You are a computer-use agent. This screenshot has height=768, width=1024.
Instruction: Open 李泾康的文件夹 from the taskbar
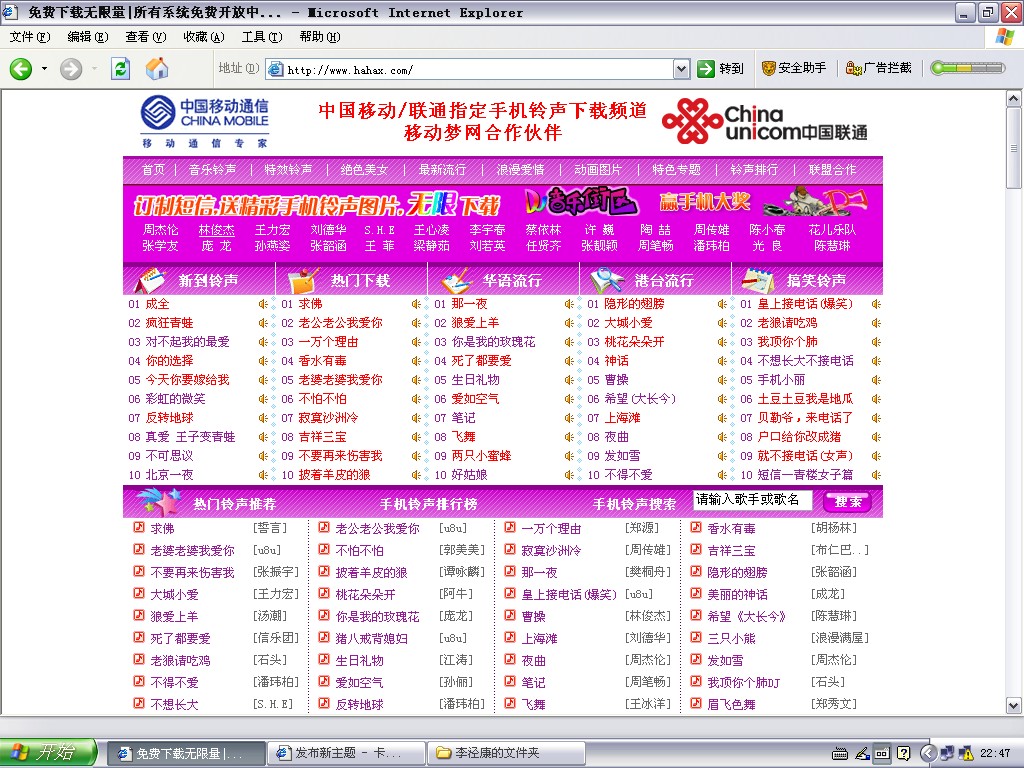point(505,753)
